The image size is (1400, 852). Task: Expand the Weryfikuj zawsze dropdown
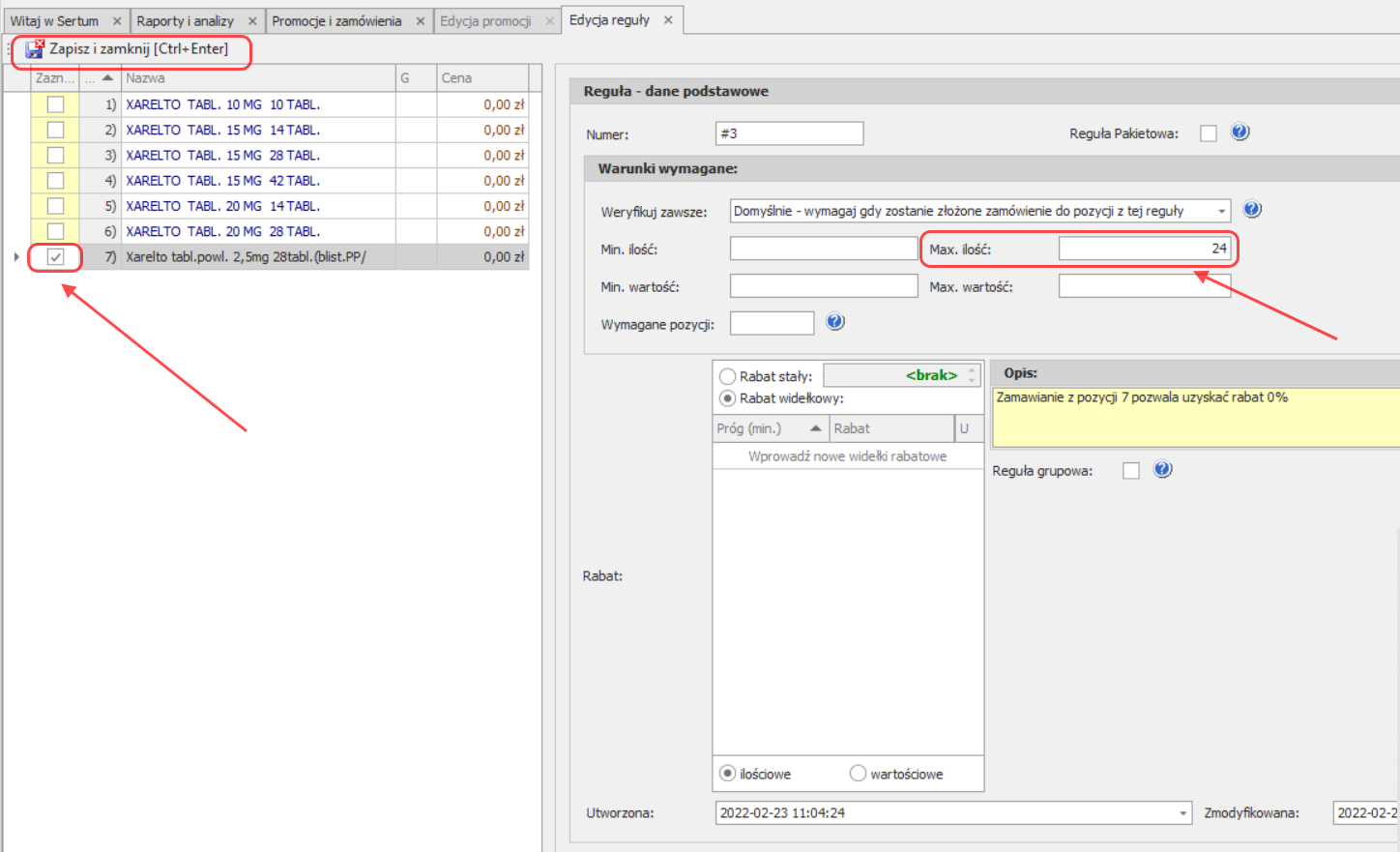(x=1221, y=211)
